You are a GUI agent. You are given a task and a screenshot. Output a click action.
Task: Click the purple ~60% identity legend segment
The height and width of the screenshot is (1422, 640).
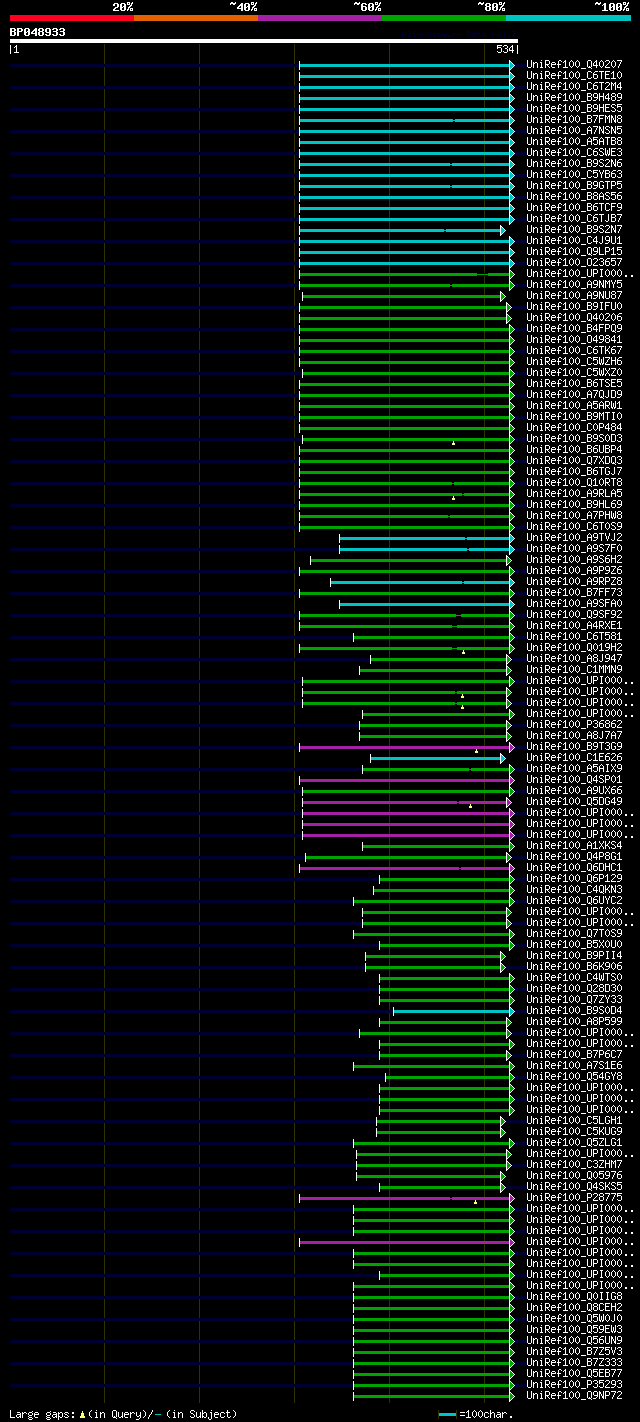(x=320, y=17)
